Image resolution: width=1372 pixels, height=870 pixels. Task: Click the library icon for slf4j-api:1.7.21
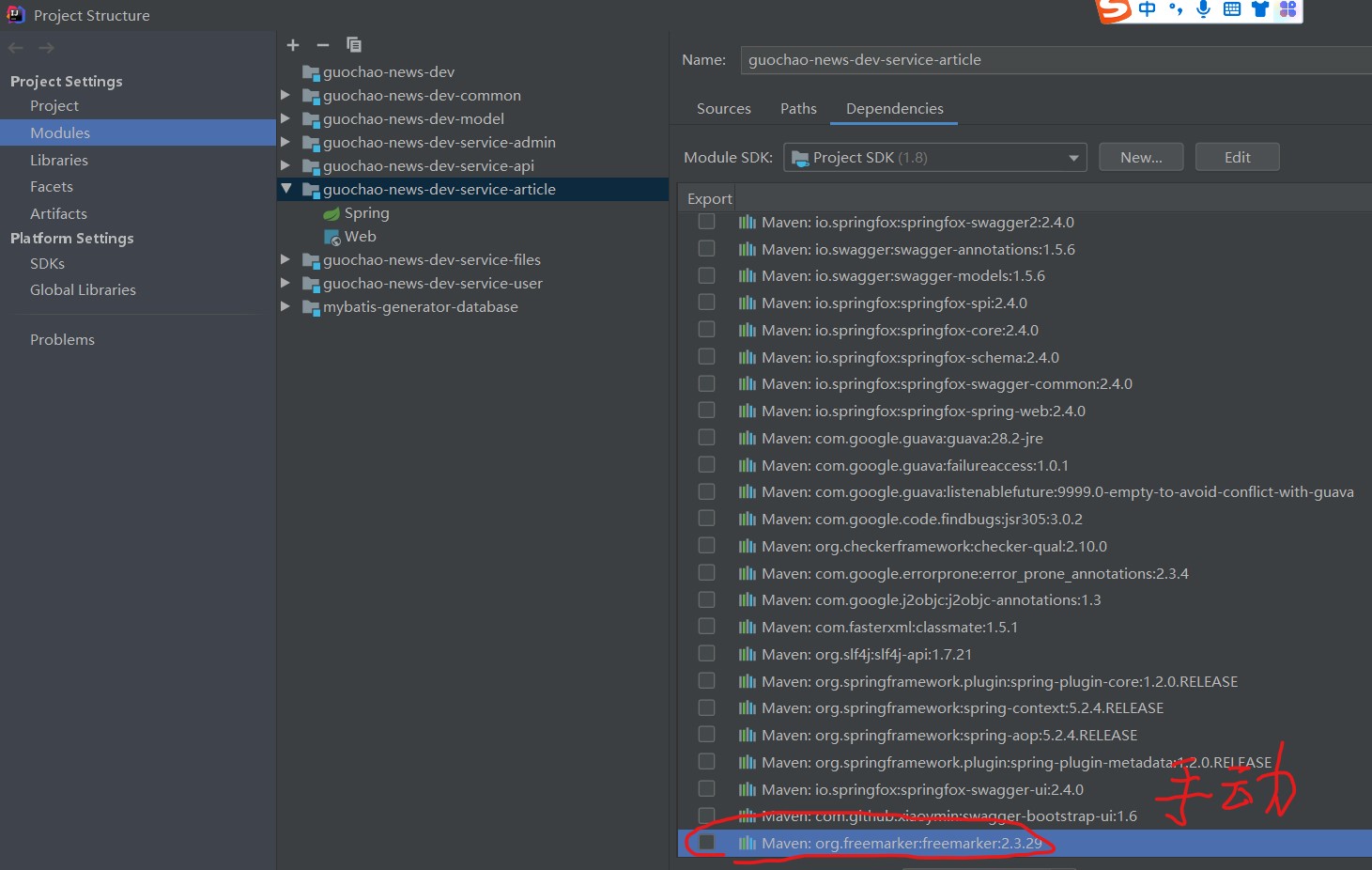(x=748, y=654)
